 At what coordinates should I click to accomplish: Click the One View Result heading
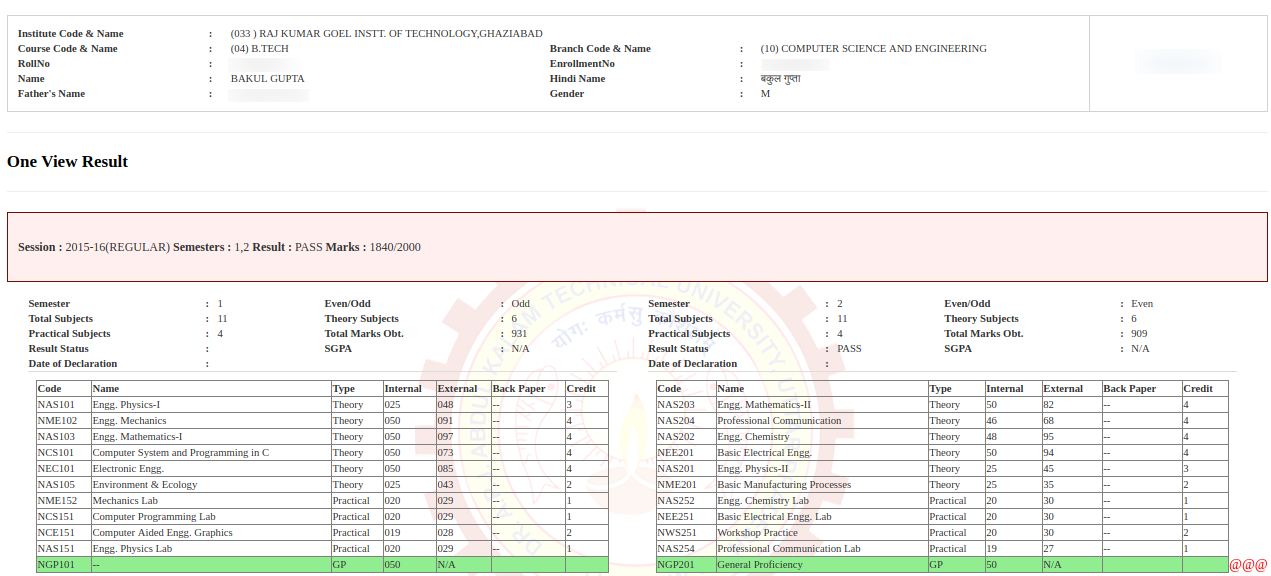(x=67, y=162)
